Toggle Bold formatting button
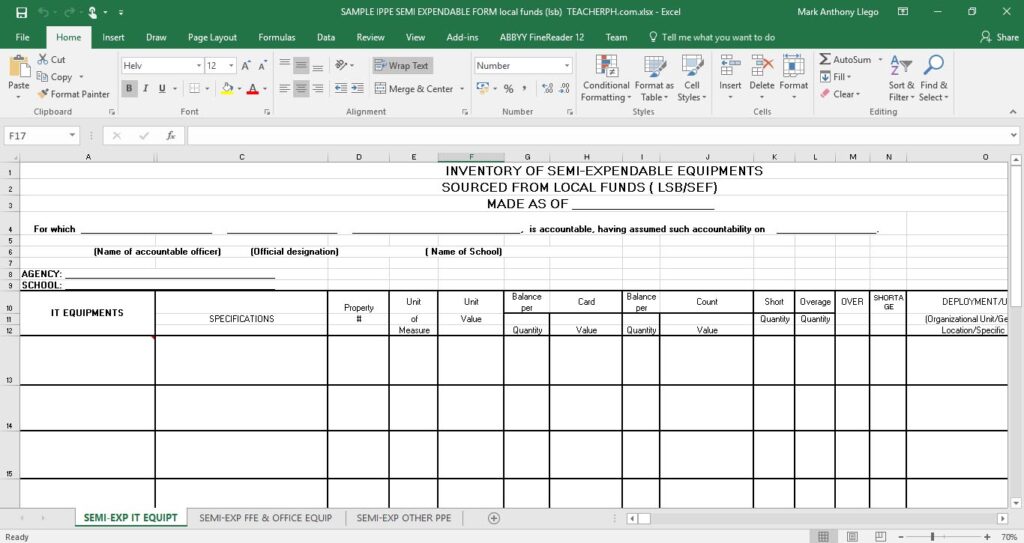This screenshot has width=1024, height=543. [129, 89]
